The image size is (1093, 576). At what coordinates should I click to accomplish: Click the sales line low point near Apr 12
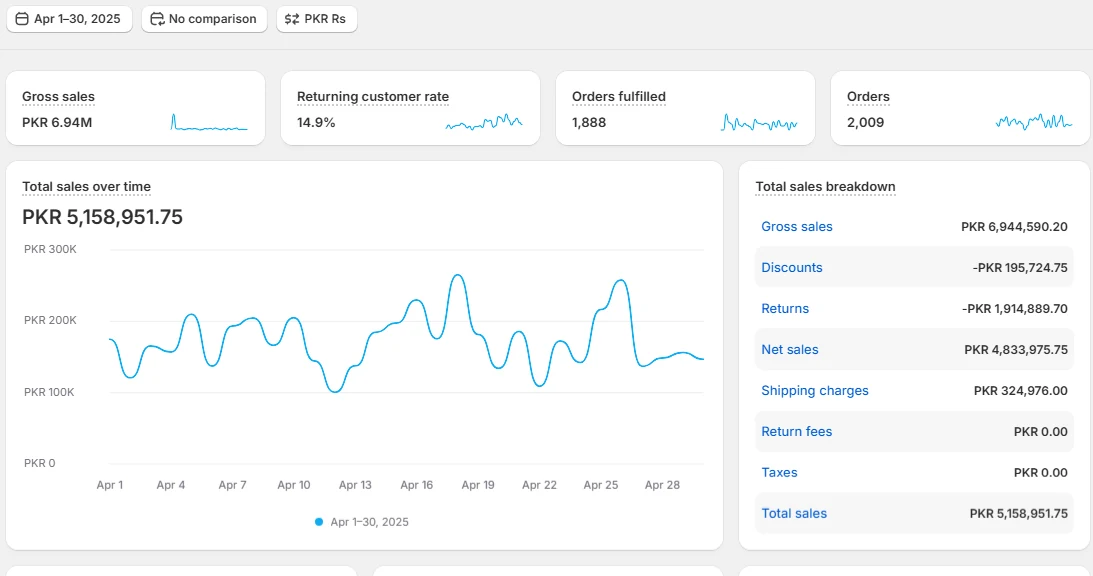point(335,391)
